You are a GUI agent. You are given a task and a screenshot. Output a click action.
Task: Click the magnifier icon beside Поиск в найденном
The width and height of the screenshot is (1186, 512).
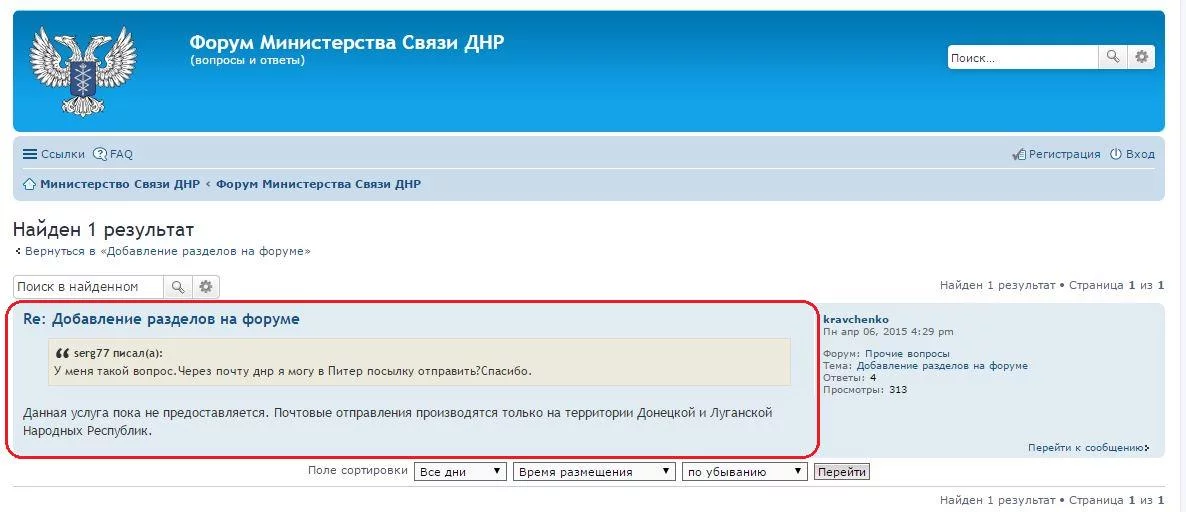click(x=178, y=287)
